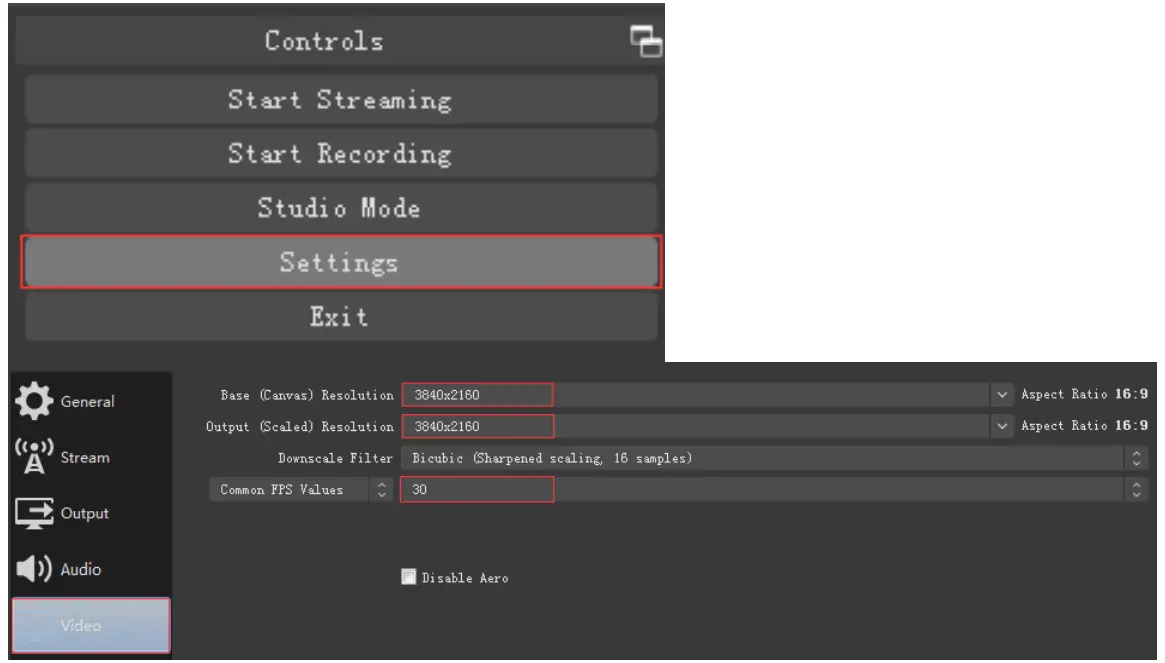
Task: Open the Downscale Filter dropdown
Action: click(773, 458)
